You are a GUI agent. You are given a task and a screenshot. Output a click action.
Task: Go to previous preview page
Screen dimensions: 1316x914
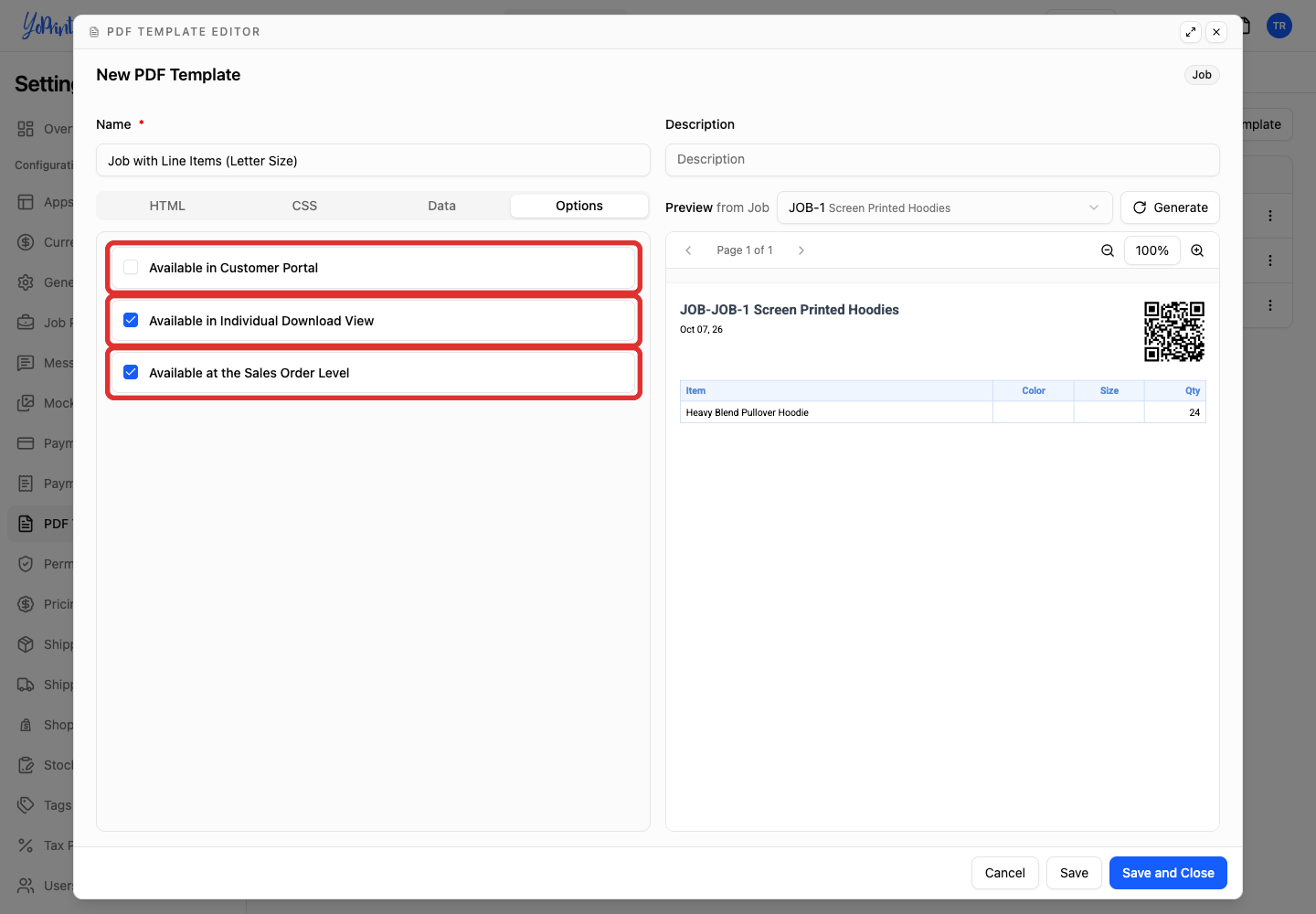point(688,250)
